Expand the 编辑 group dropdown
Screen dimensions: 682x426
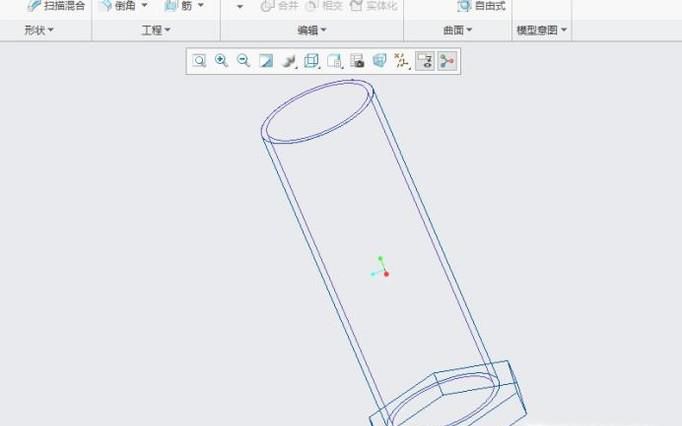312,31
